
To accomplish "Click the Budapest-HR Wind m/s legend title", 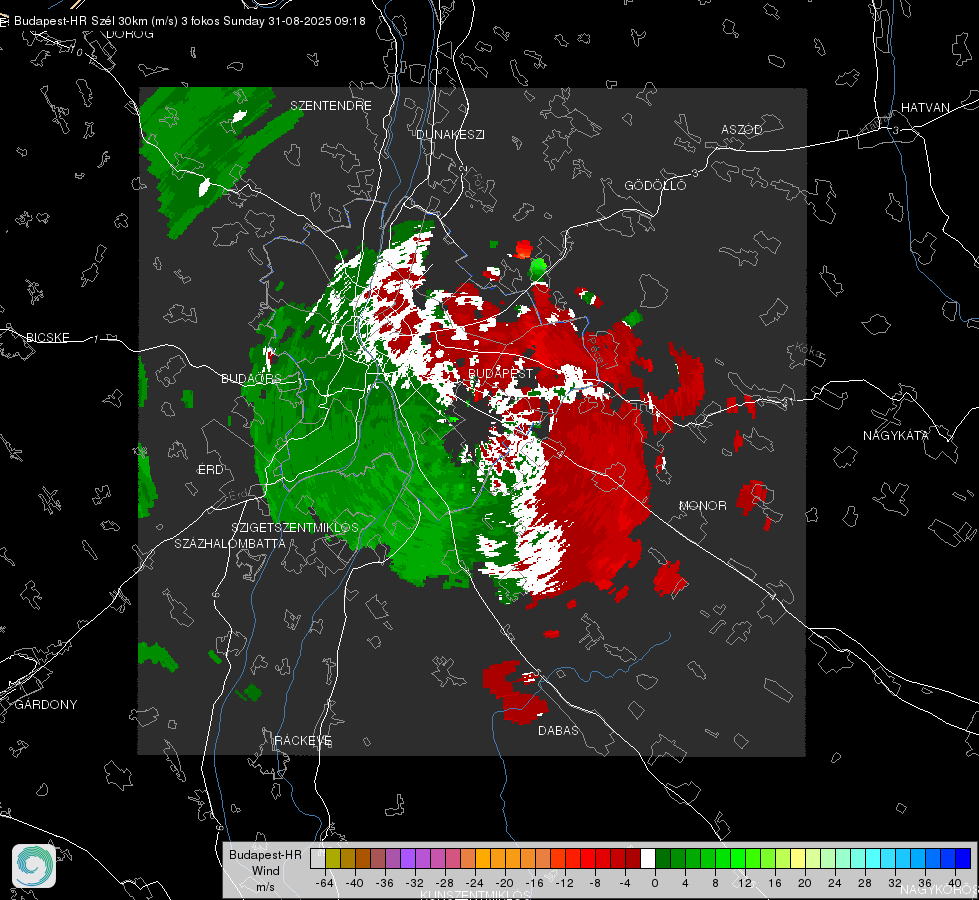I will click(x=265, y=870).
